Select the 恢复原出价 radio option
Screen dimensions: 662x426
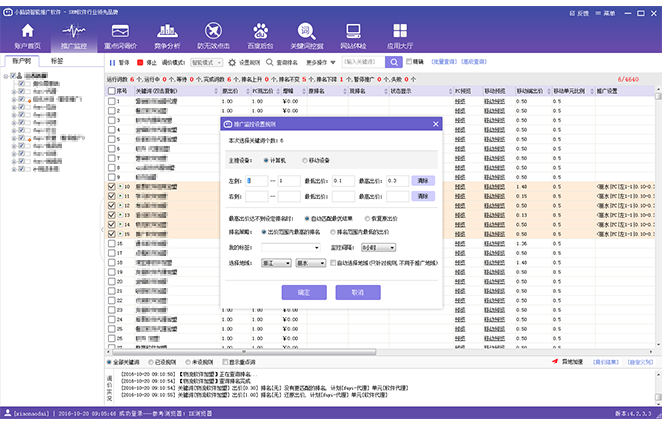368,217
